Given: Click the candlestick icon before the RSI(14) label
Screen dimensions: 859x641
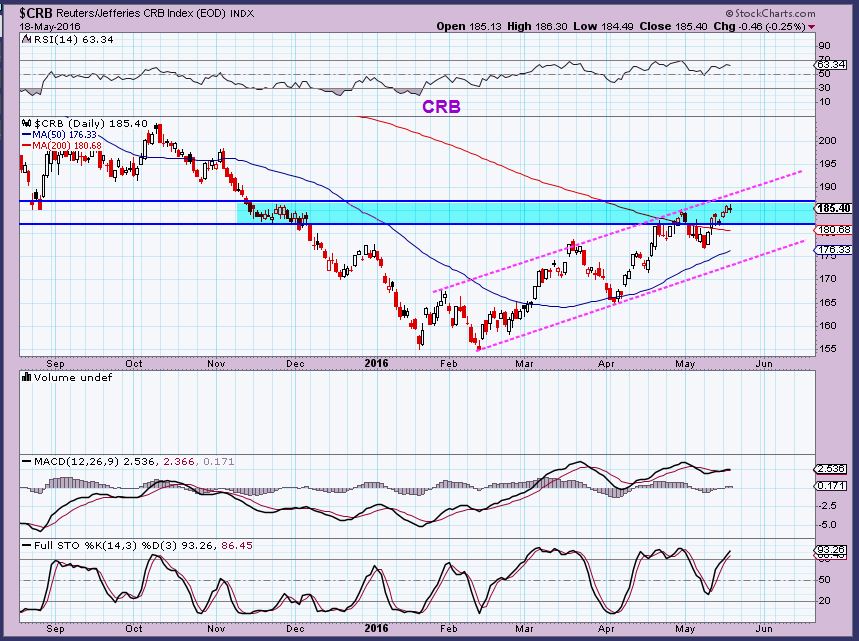Looking at the screenshot, I should click(26, 39).
